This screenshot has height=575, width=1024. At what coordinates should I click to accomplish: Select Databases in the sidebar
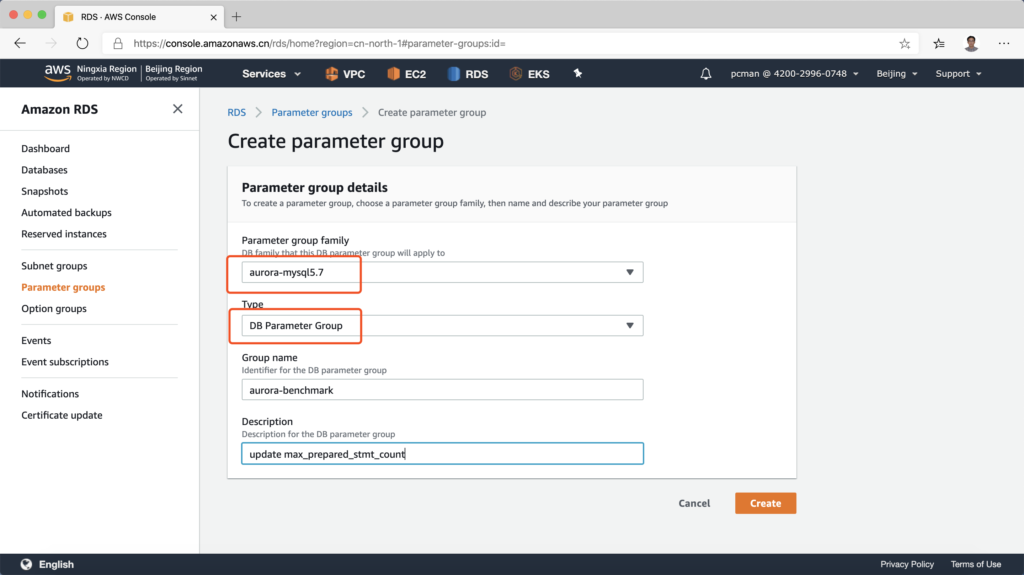click(x=44, y=170)
